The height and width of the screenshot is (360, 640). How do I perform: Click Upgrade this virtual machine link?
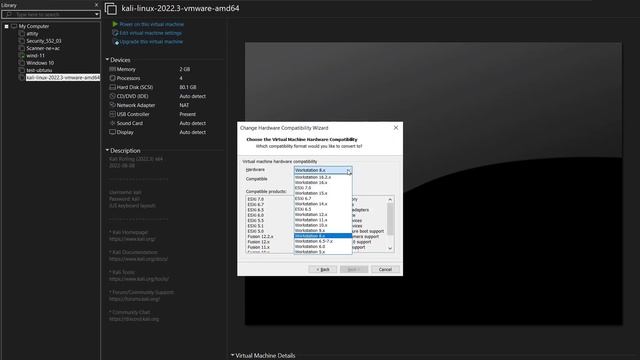pos(151,42)
